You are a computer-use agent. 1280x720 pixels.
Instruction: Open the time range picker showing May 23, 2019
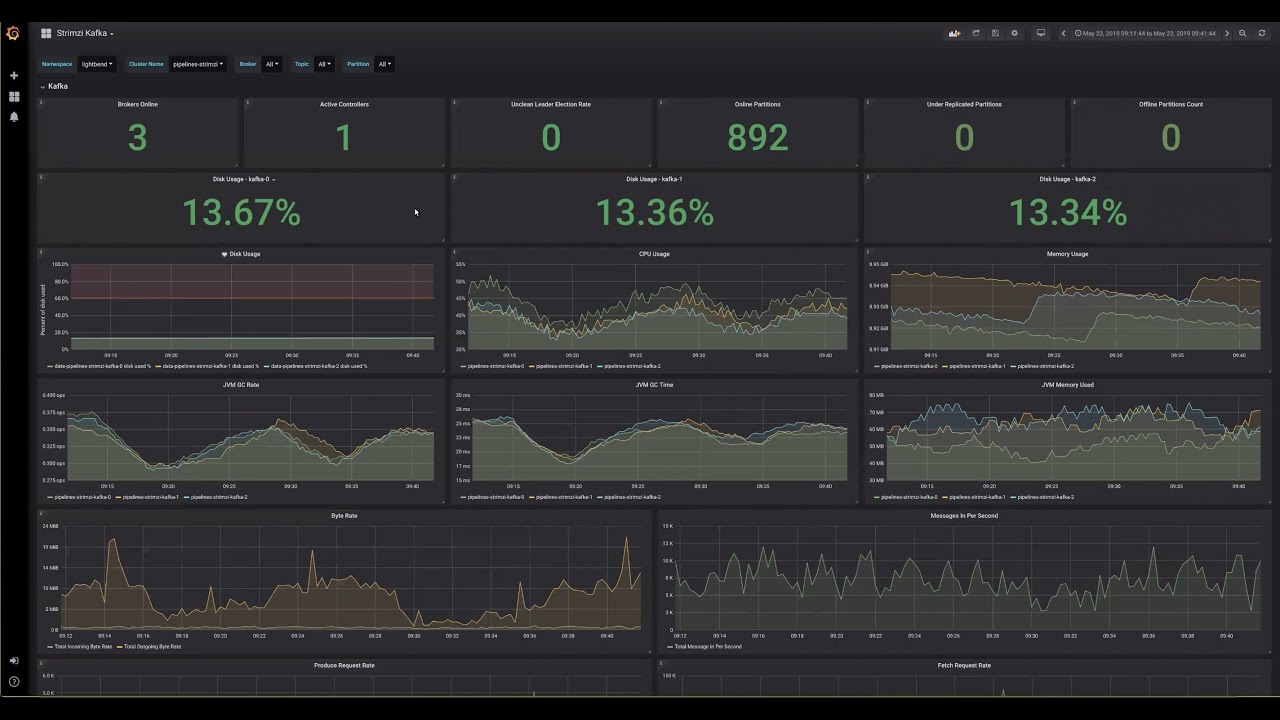[1145, 33]
